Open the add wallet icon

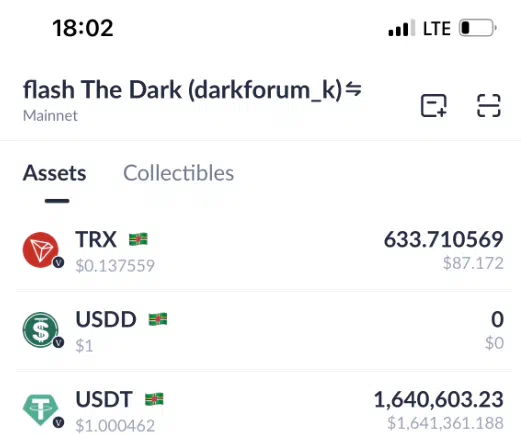point(434,106)
